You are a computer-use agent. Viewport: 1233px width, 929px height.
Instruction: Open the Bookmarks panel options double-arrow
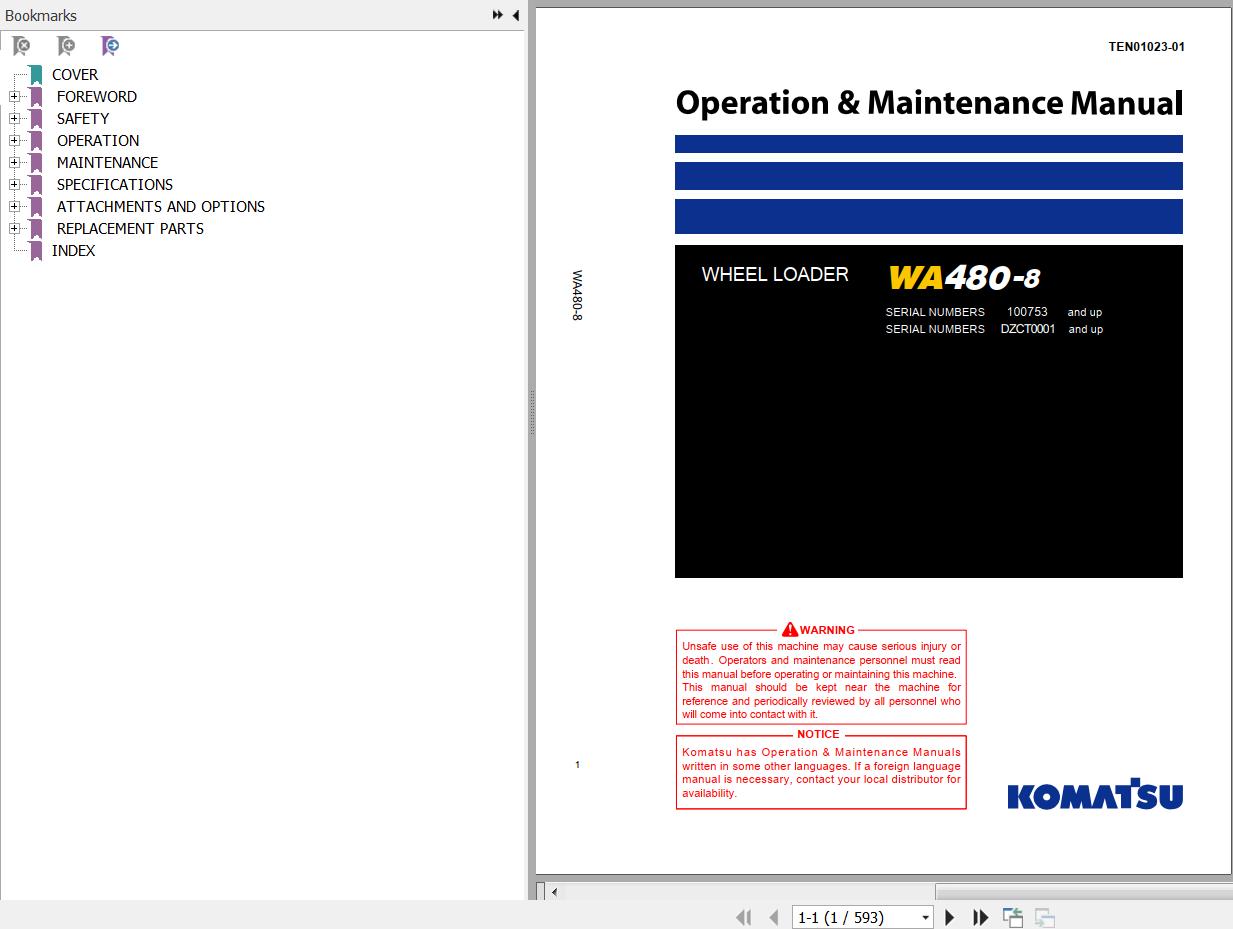(x=497, y=15)
